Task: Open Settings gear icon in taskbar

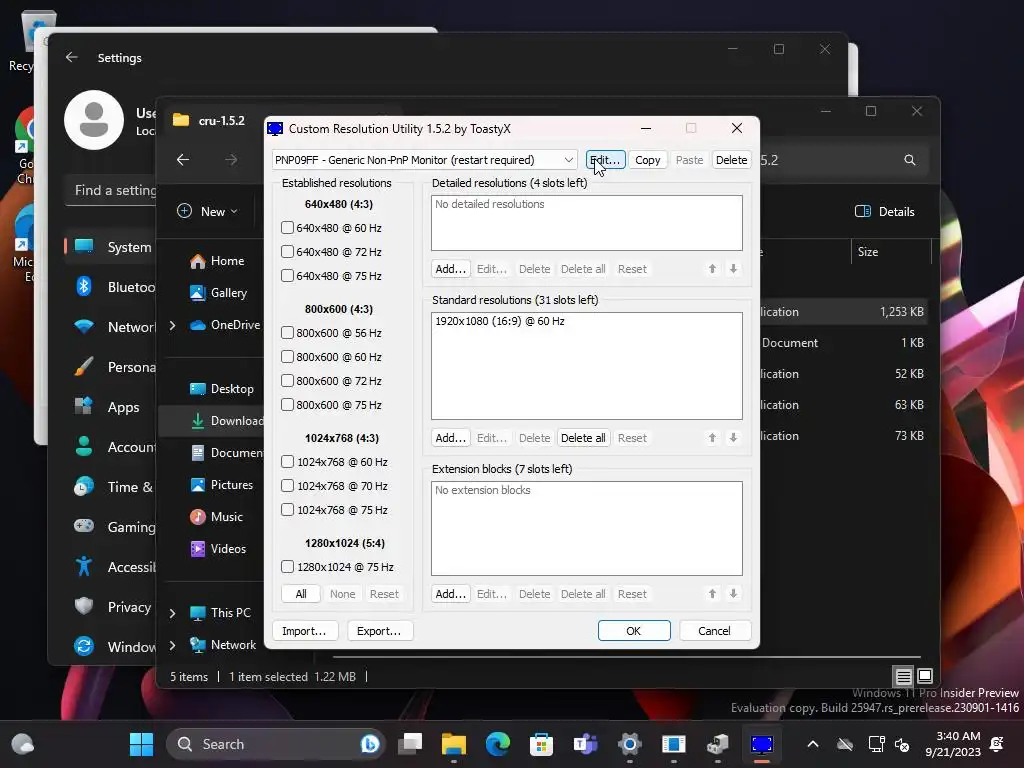Action: (x=630, y=744)
